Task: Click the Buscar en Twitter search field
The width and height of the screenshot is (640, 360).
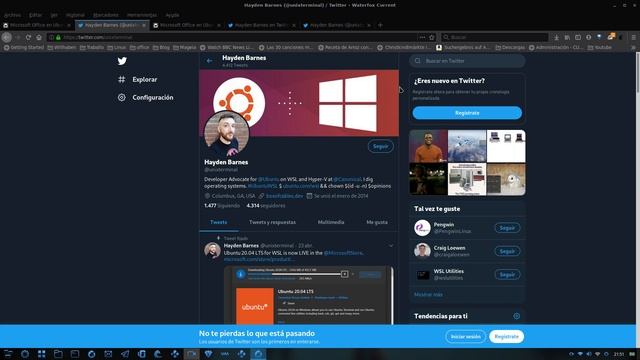Action: pos(467,61)
